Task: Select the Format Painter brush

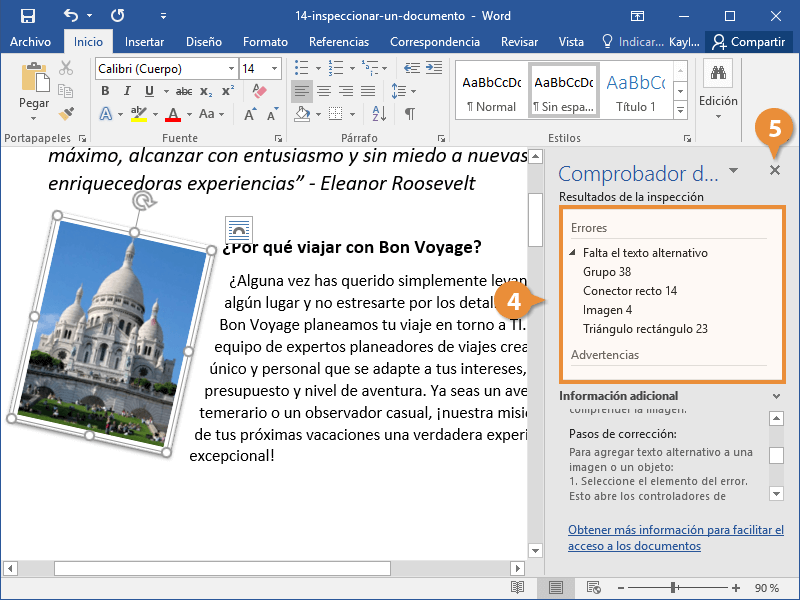Action: [x=66, y=113]
